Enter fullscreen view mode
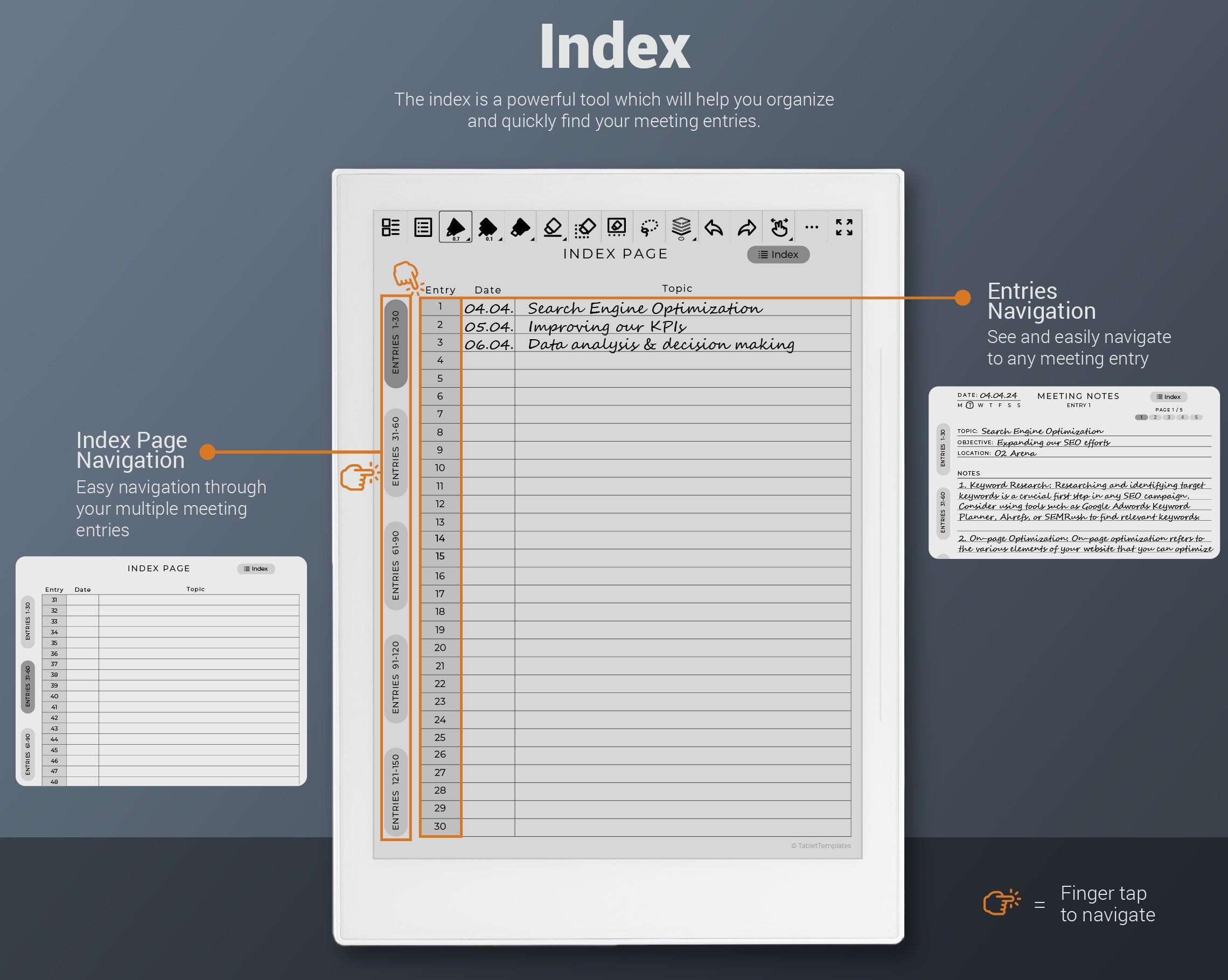This screenshot has height=980, width=1228. pos(845,227)
